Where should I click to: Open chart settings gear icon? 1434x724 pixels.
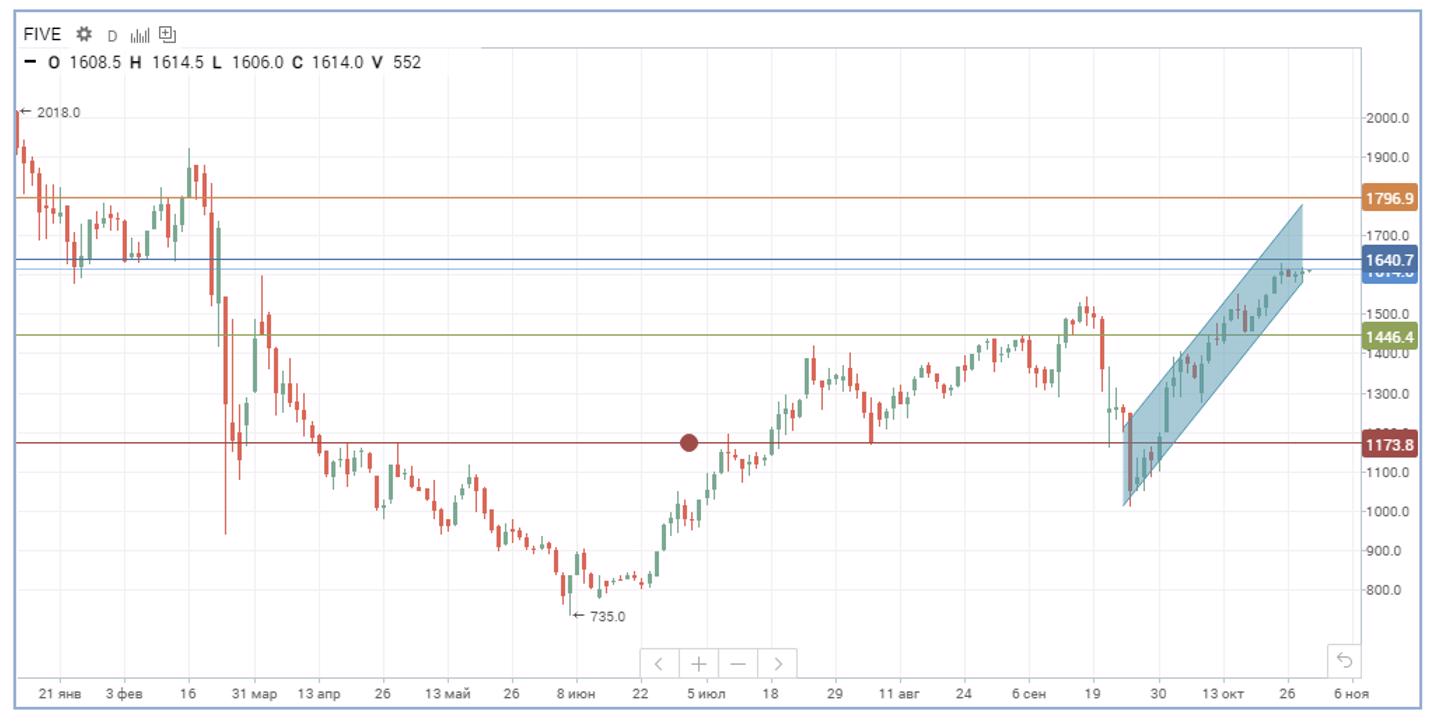84,34
